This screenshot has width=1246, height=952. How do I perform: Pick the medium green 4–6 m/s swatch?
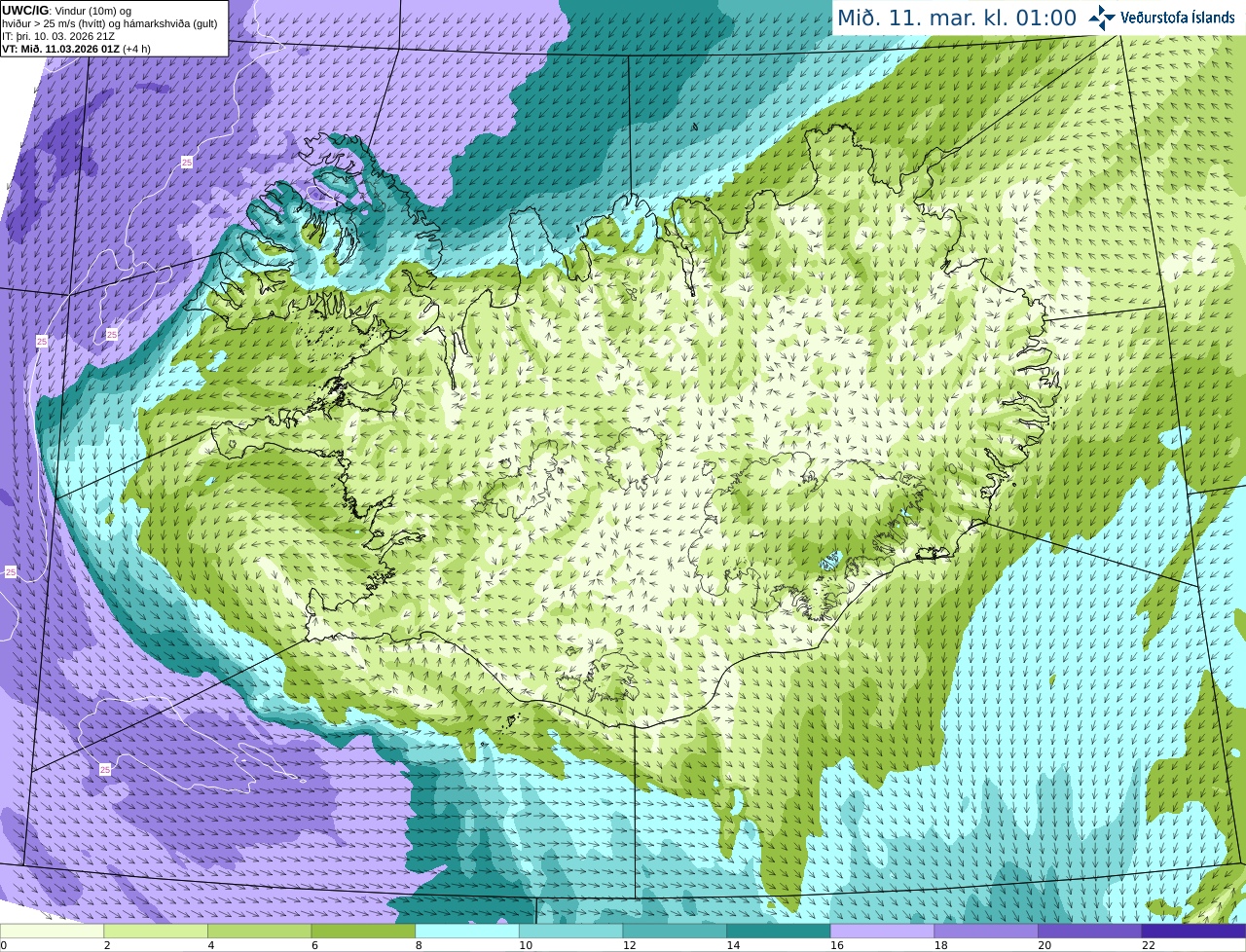coord(259,931)
